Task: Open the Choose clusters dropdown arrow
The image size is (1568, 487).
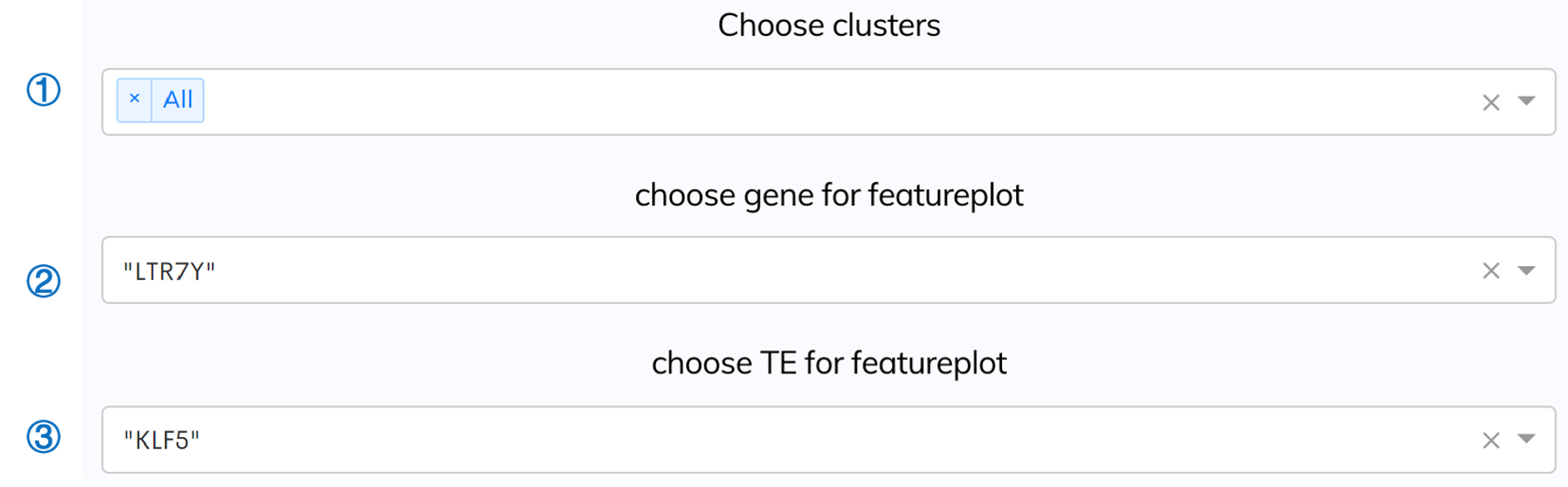Action: (1526, 101)
